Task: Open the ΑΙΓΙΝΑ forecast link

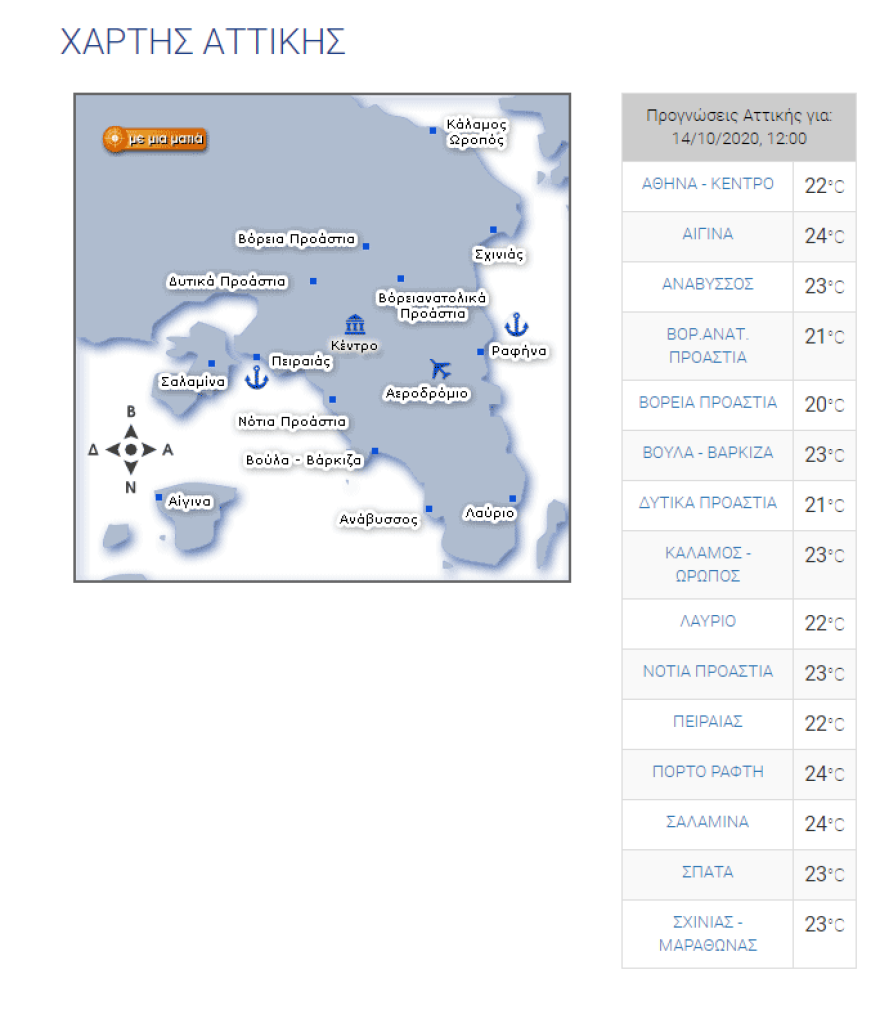Action: coord(707,234)
